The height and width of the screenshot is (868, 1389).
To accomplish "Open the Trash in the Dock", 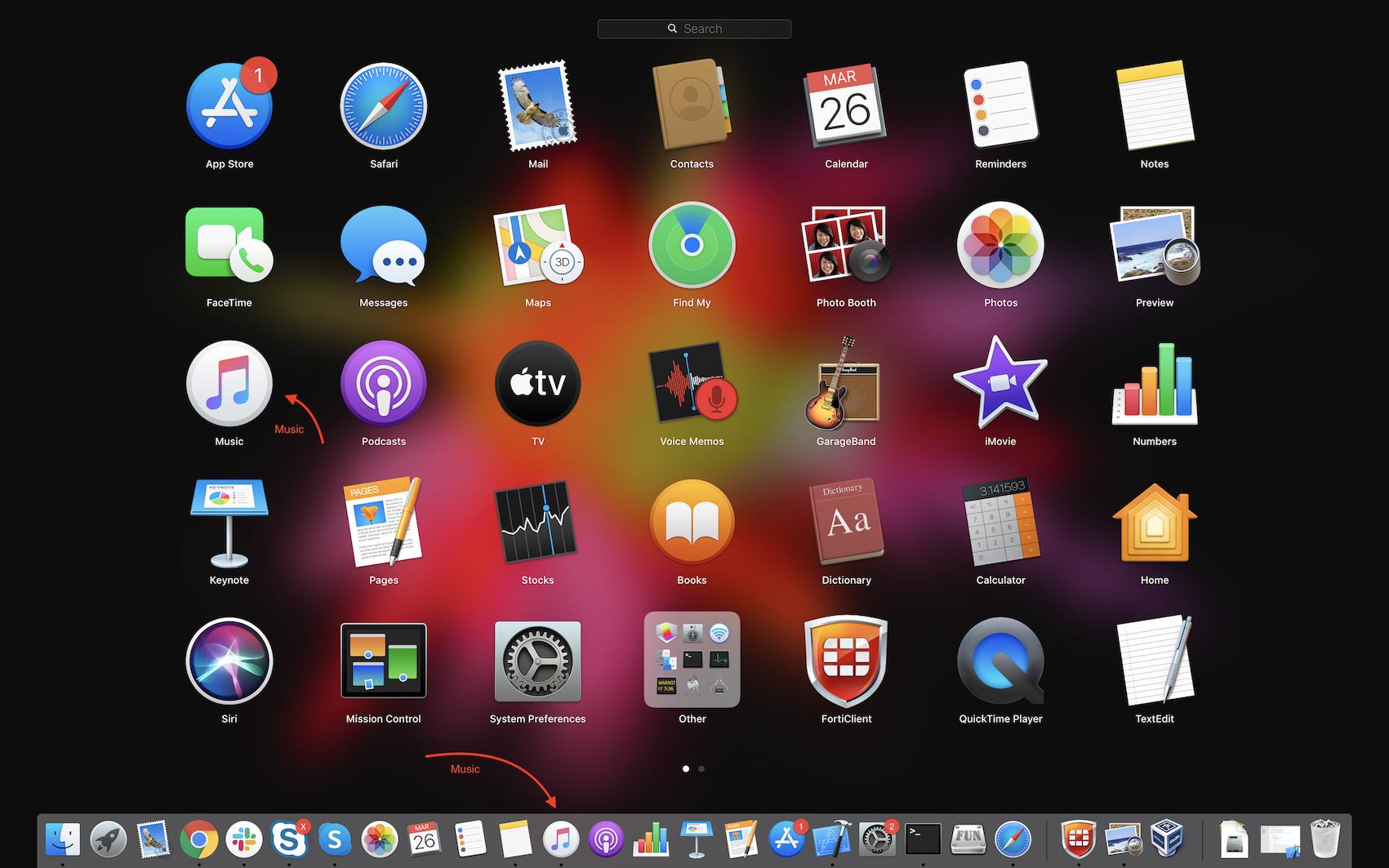I will (x=1325, y=839).
